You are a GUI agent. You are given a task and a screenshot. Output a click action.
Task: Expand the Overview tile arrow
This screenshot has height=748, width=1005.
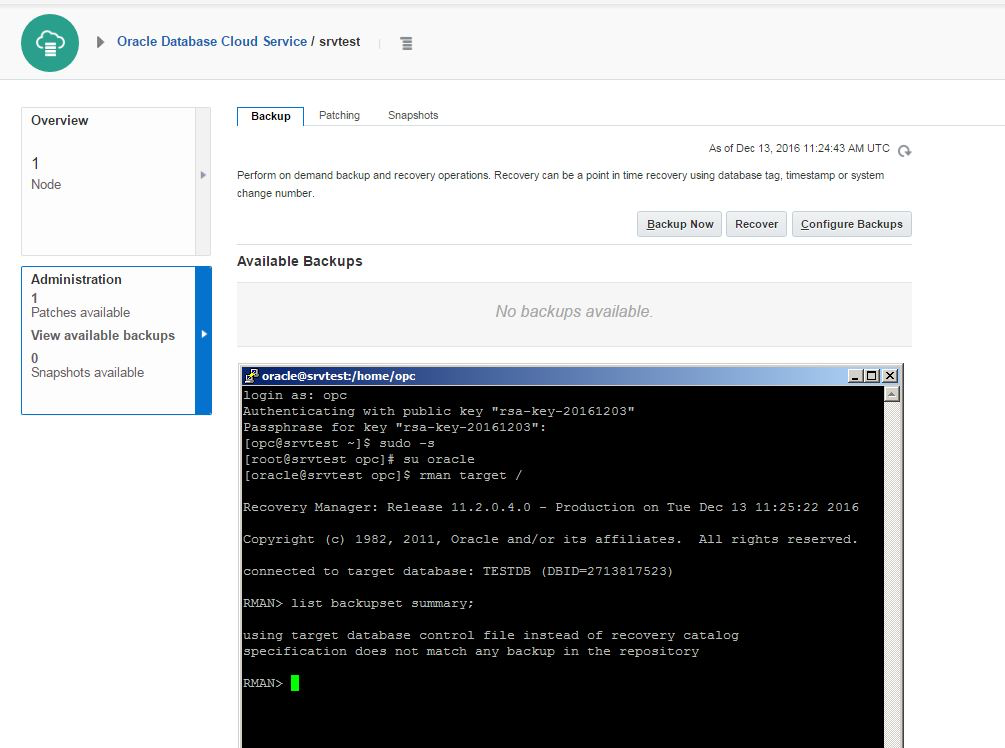[203, 175]
